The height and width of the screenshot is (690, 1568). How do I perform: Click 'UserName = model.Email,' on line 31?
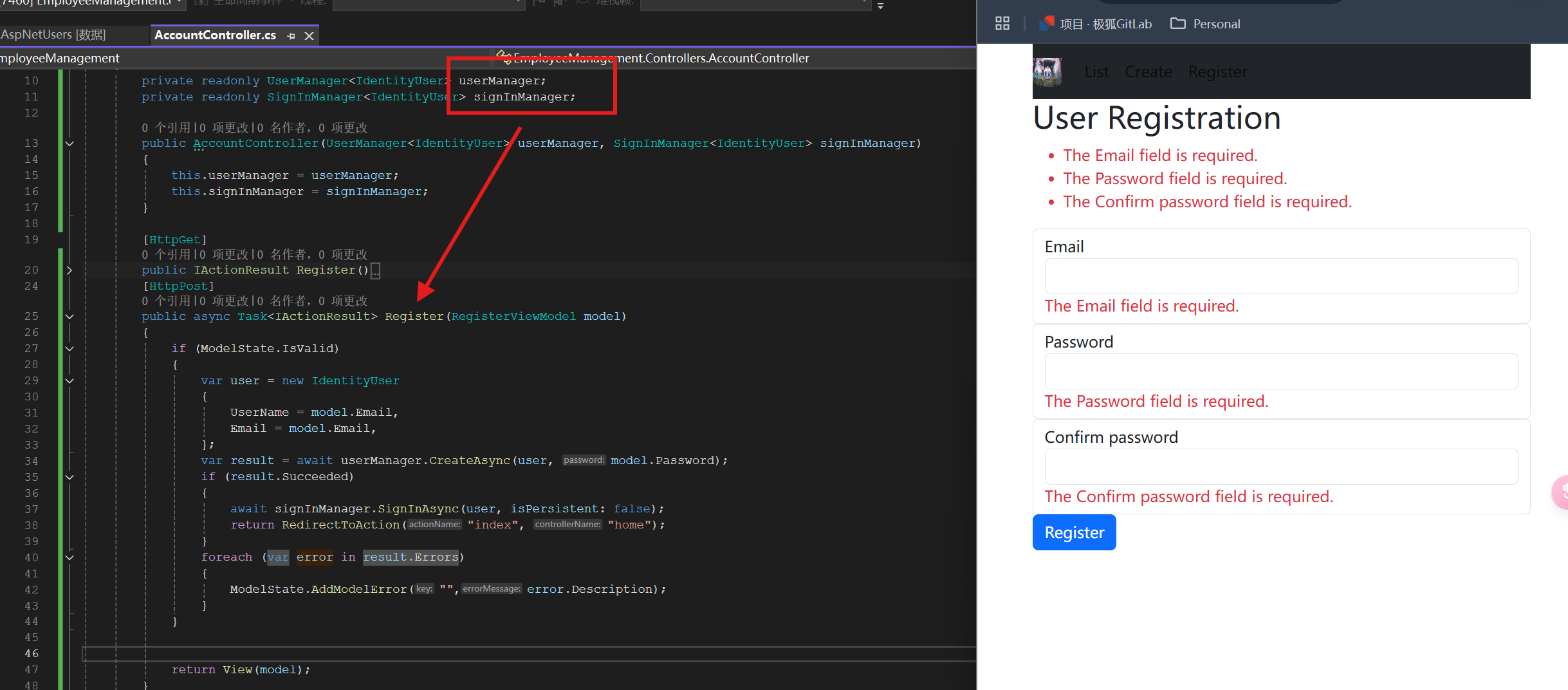pyautogui.click(x=315, y=413)
